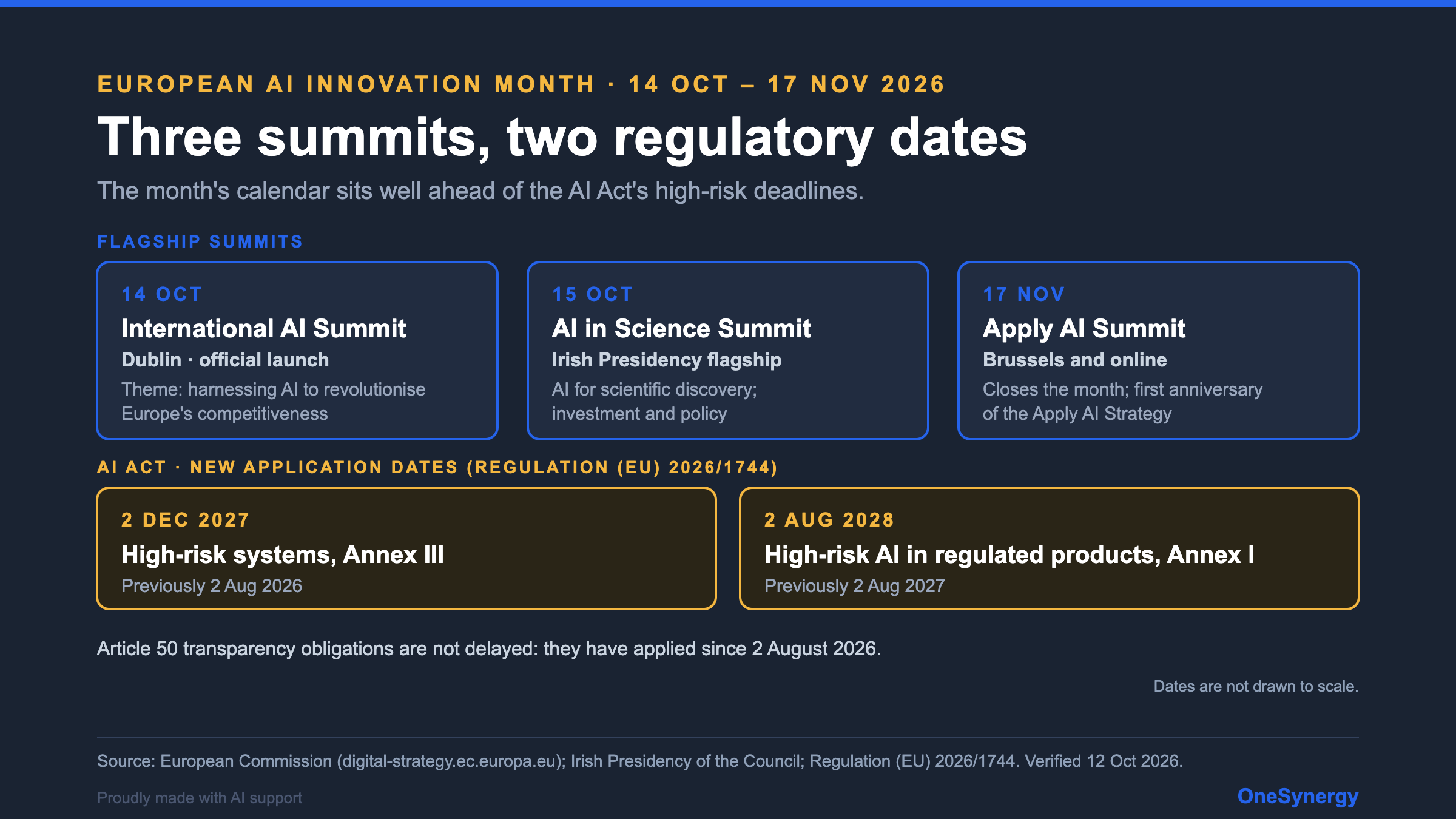
Task: Click 'Proudly made with AI support' footer text
Action: (x=200, y=798)
